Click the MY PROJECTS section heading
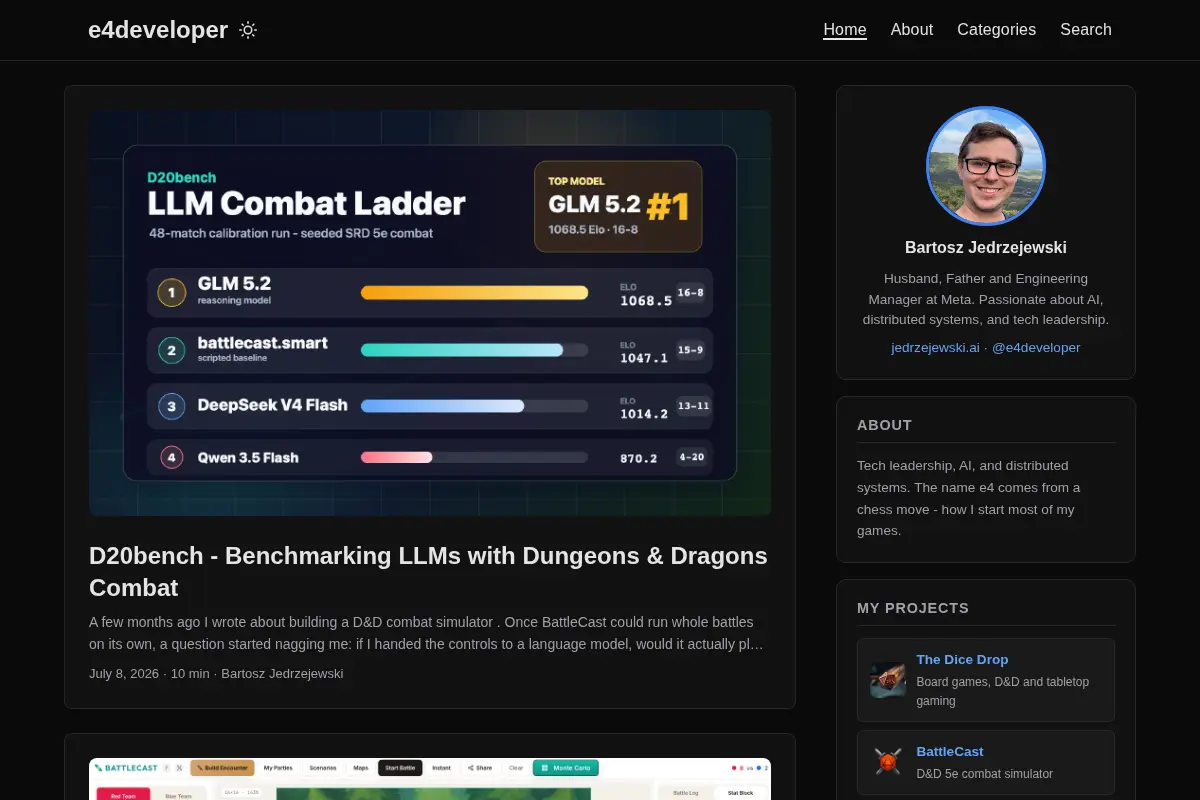This screenshot has height=800, width=1200. pyautogui.click(x=913, y=608)
